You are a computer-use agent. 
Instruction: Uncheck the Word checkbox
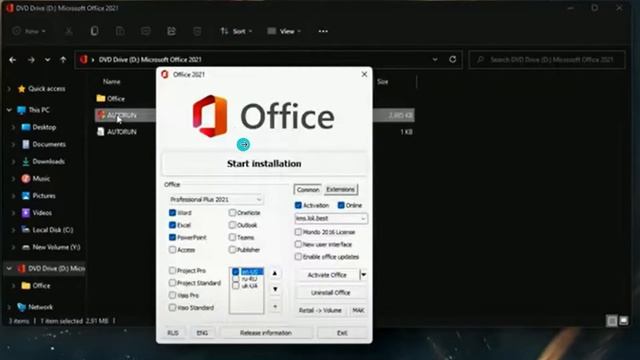click(172, 213)
